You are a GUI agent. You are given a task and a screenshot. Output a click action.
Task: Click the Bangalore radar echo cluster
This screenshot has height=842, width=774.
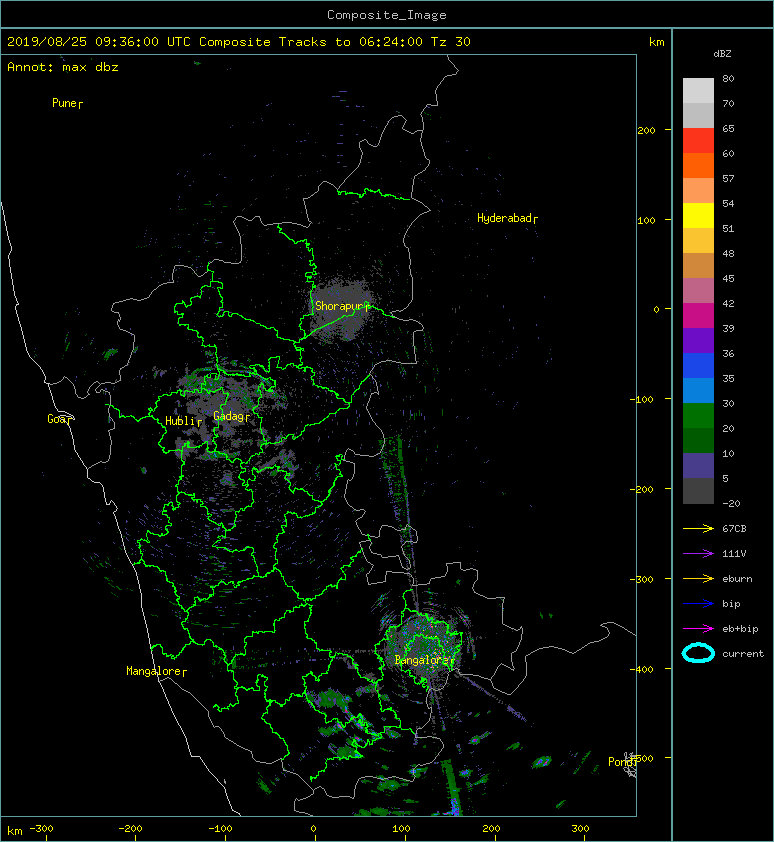point(424,647)
